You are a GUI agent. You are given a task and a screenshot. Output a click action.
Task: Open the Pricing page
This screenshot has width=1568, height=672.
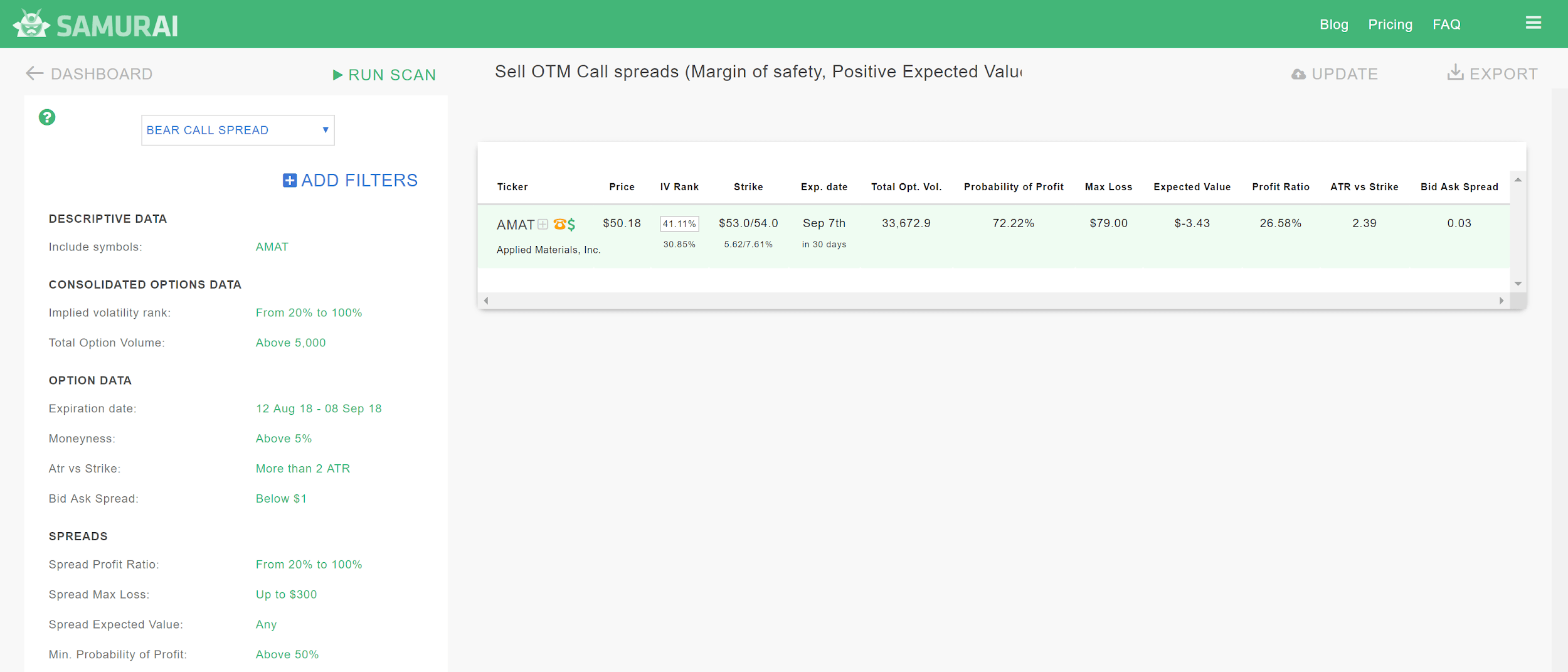tap(1390, 24)
